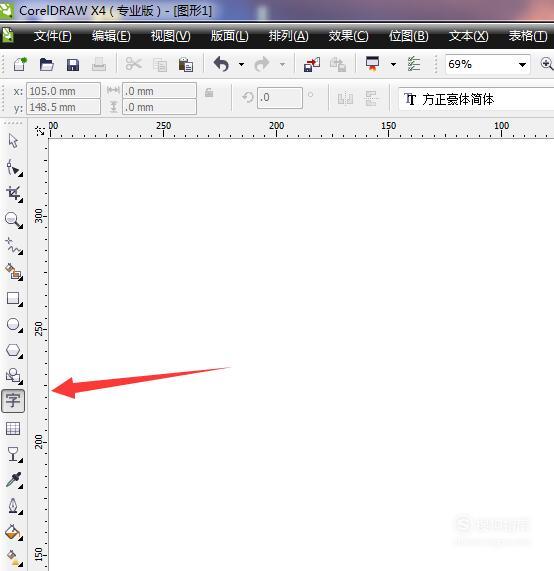Open the 69% zoom level dropdown
This screenshot has height=571, width=554.
point(522,65)
